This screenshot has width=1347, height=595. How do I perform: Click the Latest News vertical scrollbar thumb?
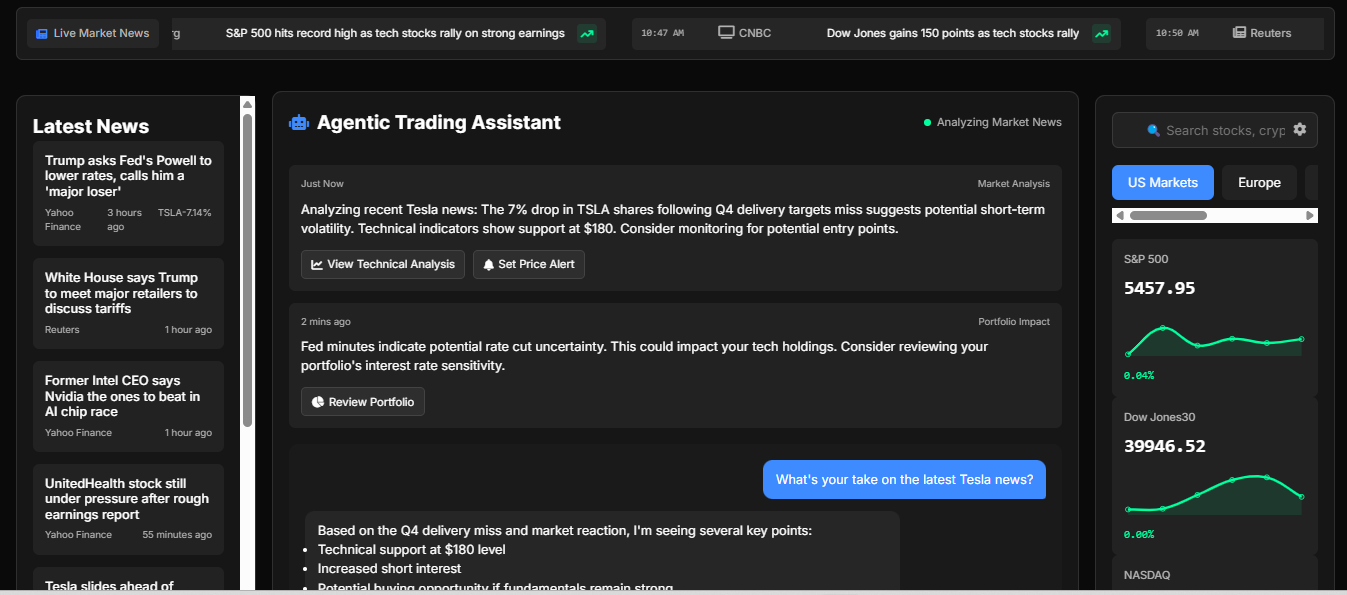pyautogui.click(x=248, y=270)
